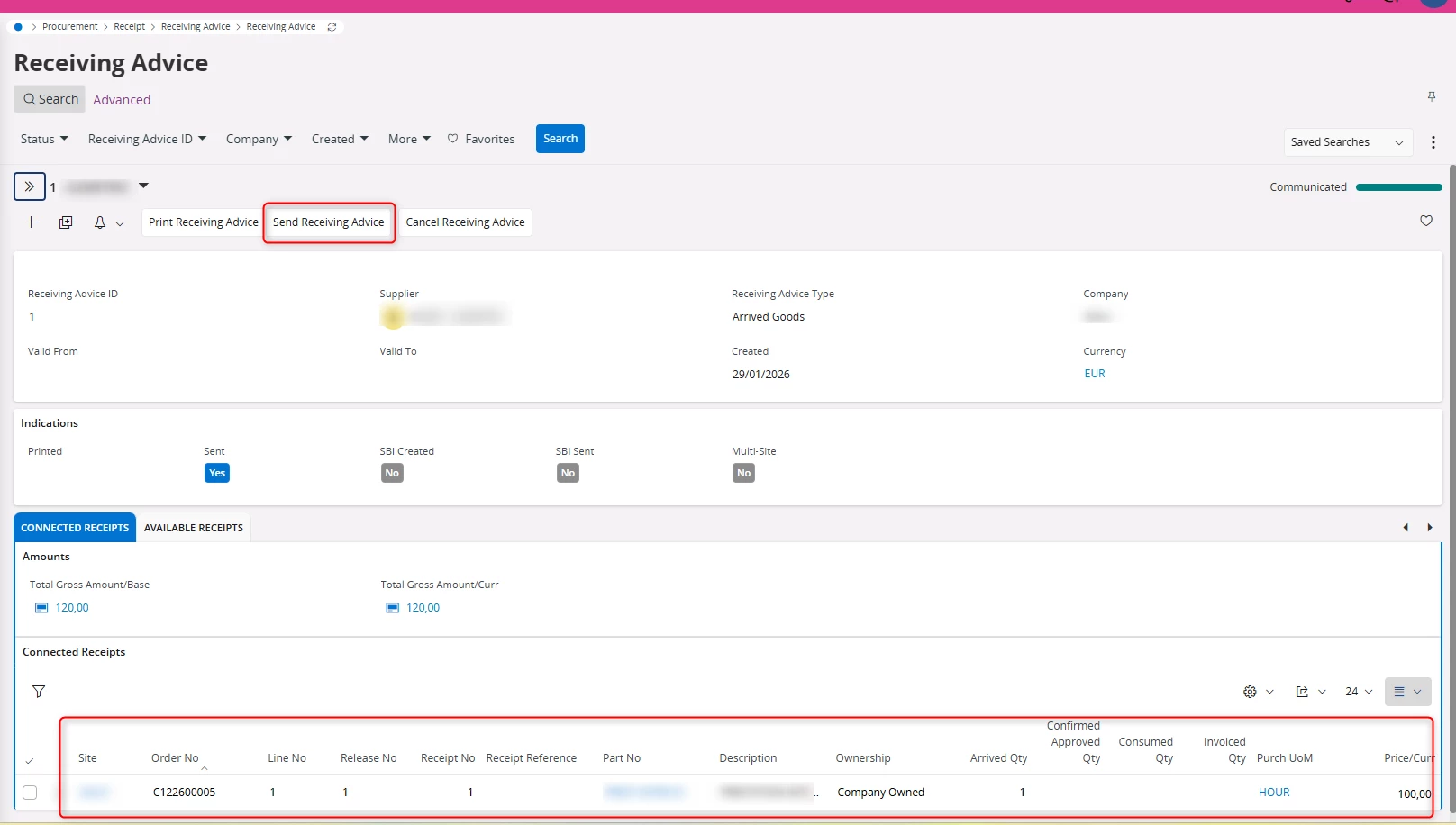Click the Send Receiving Advice button

coord(329,222)
